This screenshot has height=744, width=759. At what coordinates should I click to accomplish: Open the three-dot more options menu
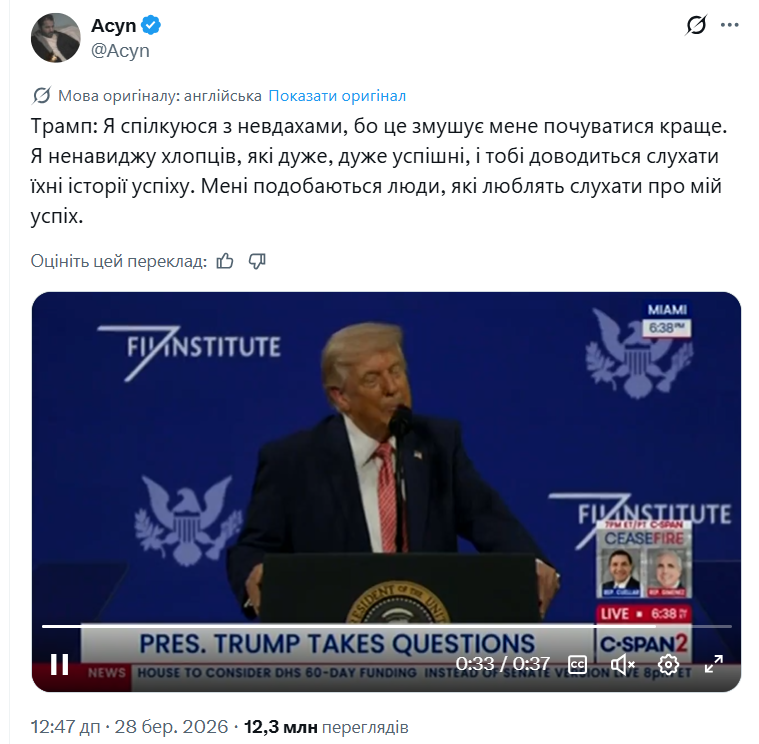coord(729,25)
